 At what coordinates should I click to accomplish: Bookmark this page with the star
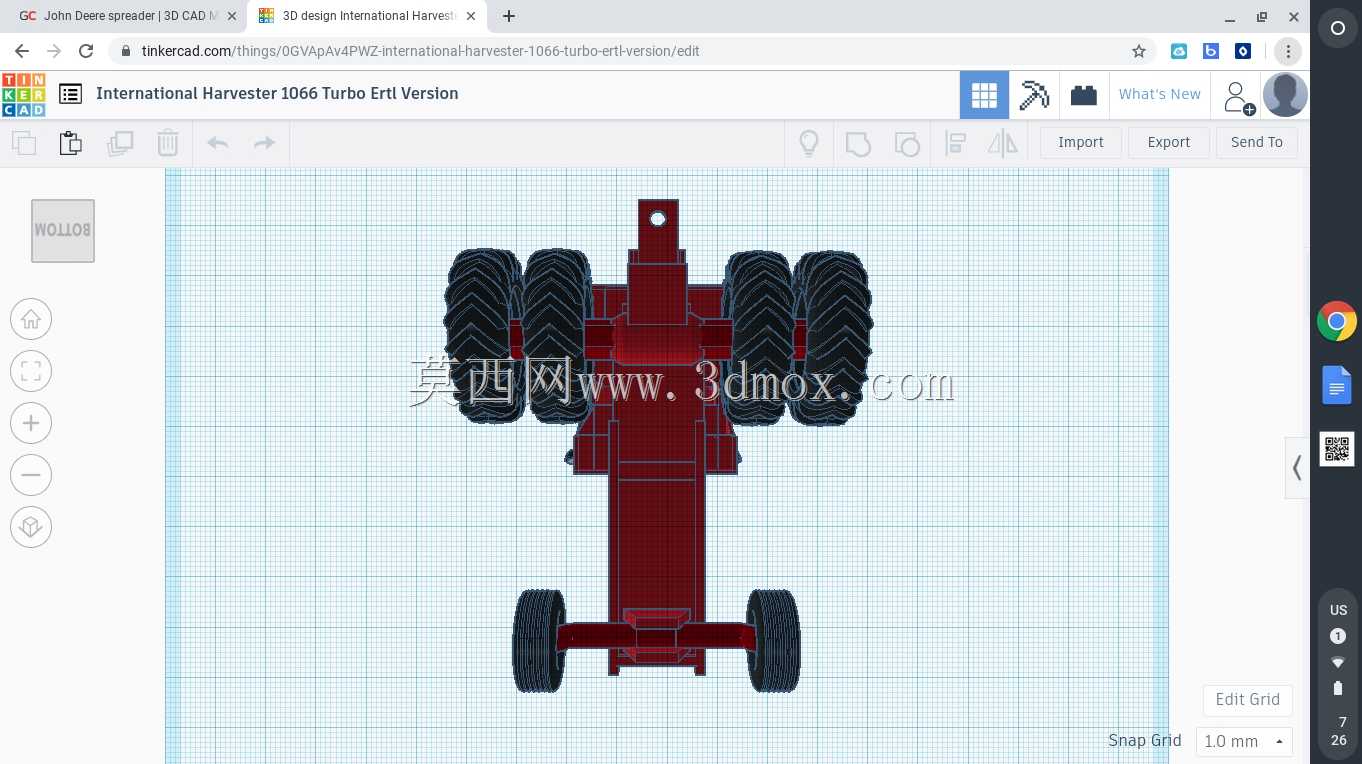[x=1138, y=51]
